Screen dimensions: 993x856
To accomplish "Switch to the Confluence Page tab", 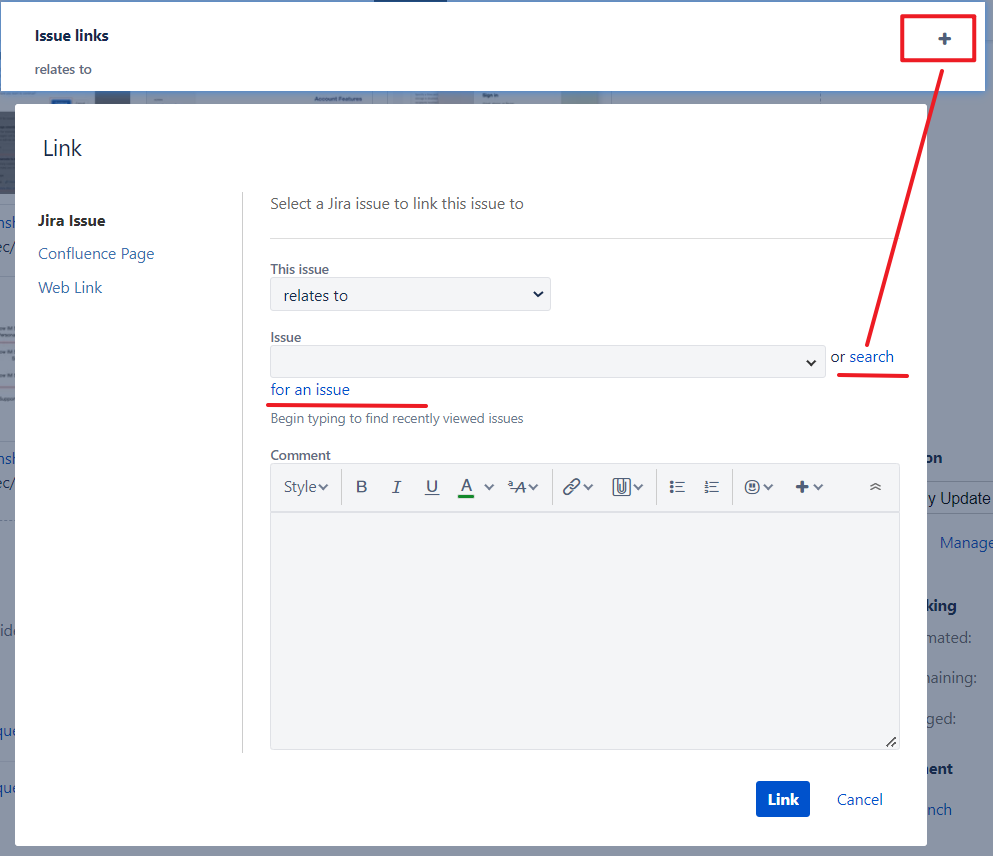I will (x=96, y=254).
